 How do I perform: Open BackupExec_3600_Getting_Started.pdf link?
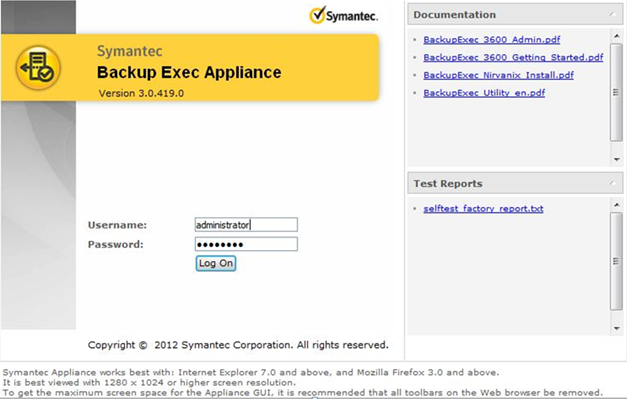tap(513, 57)
